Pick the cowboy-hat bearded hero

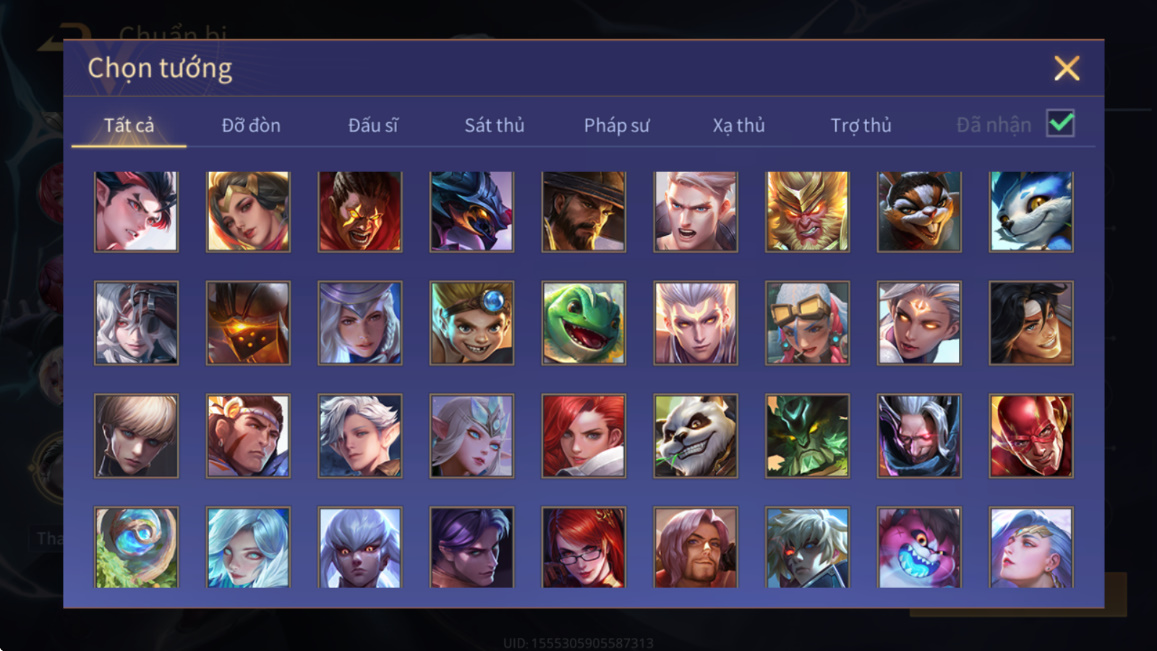(584, 212)
